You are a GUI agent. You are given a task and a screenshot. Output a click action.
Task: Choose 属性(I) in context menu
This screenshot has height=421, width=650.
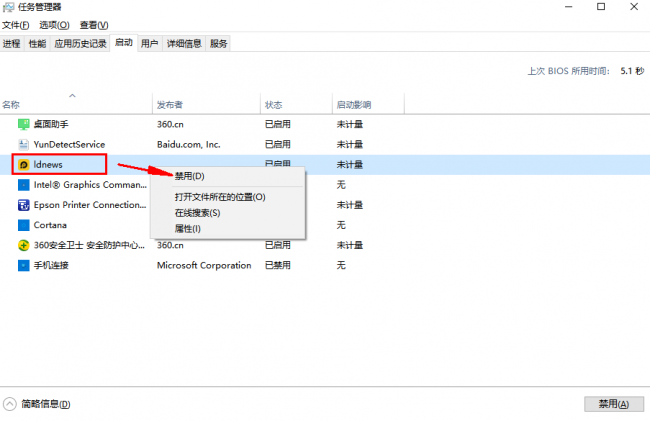coord(228,229)
